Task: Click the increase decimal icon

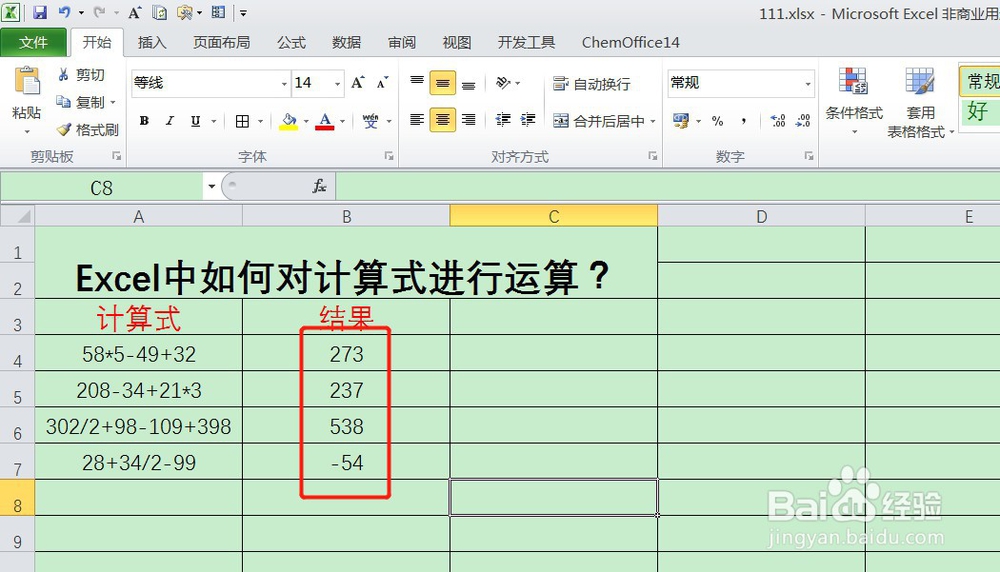Action: tap(777, 121)
